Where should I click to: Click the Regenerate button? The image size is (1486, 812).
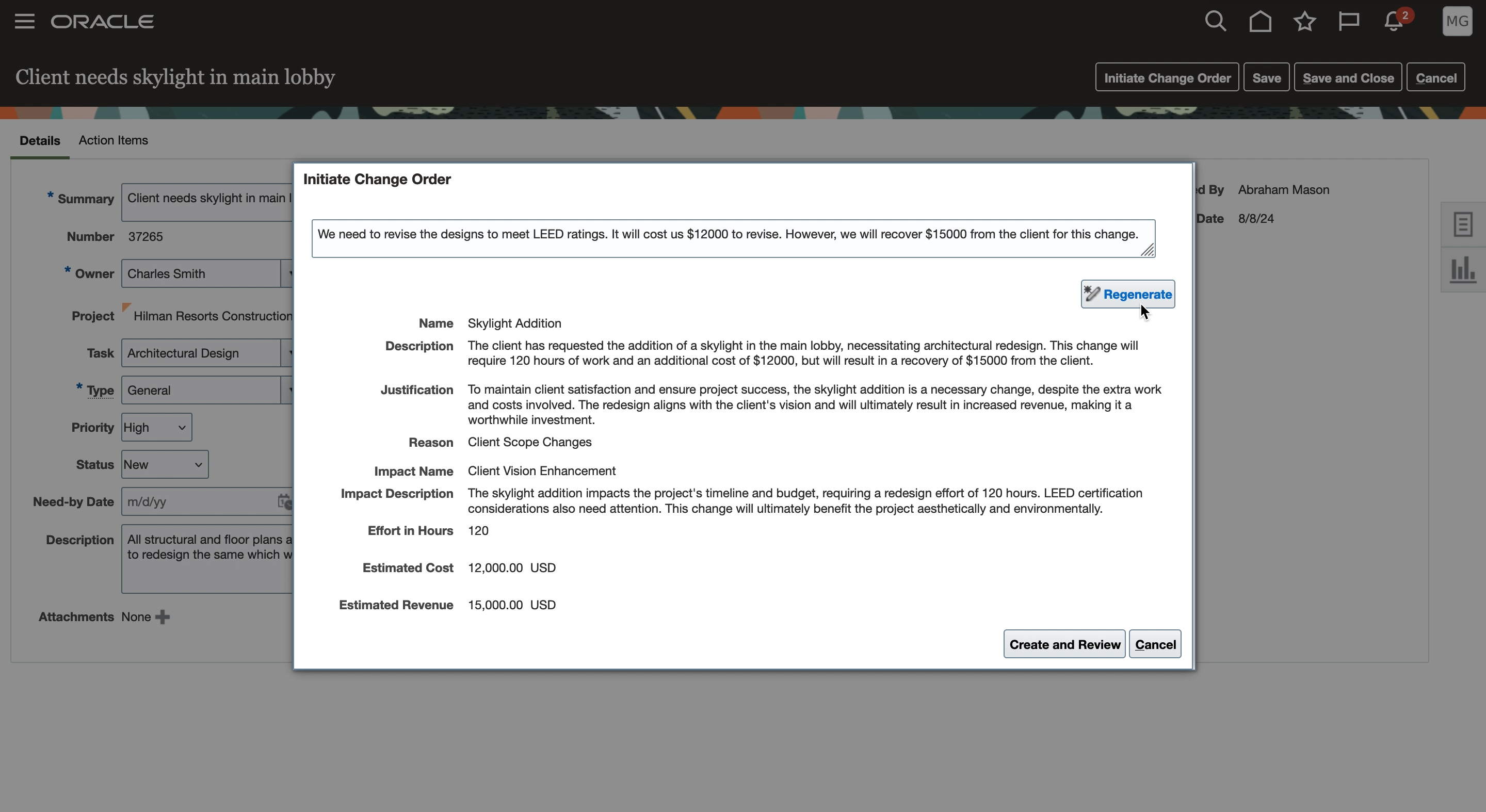[x=1127, y=294]
